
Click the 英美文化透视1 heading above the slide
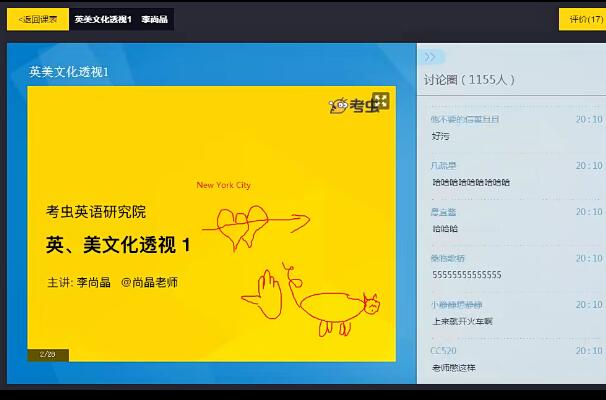tap(69, 72)
